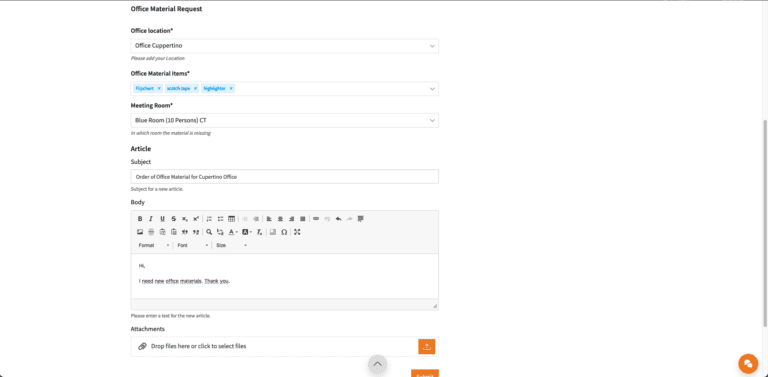Remove the Flipchart tag
Image resolution: width=768 pixels, height=377 pixels.
coord(159,89)
